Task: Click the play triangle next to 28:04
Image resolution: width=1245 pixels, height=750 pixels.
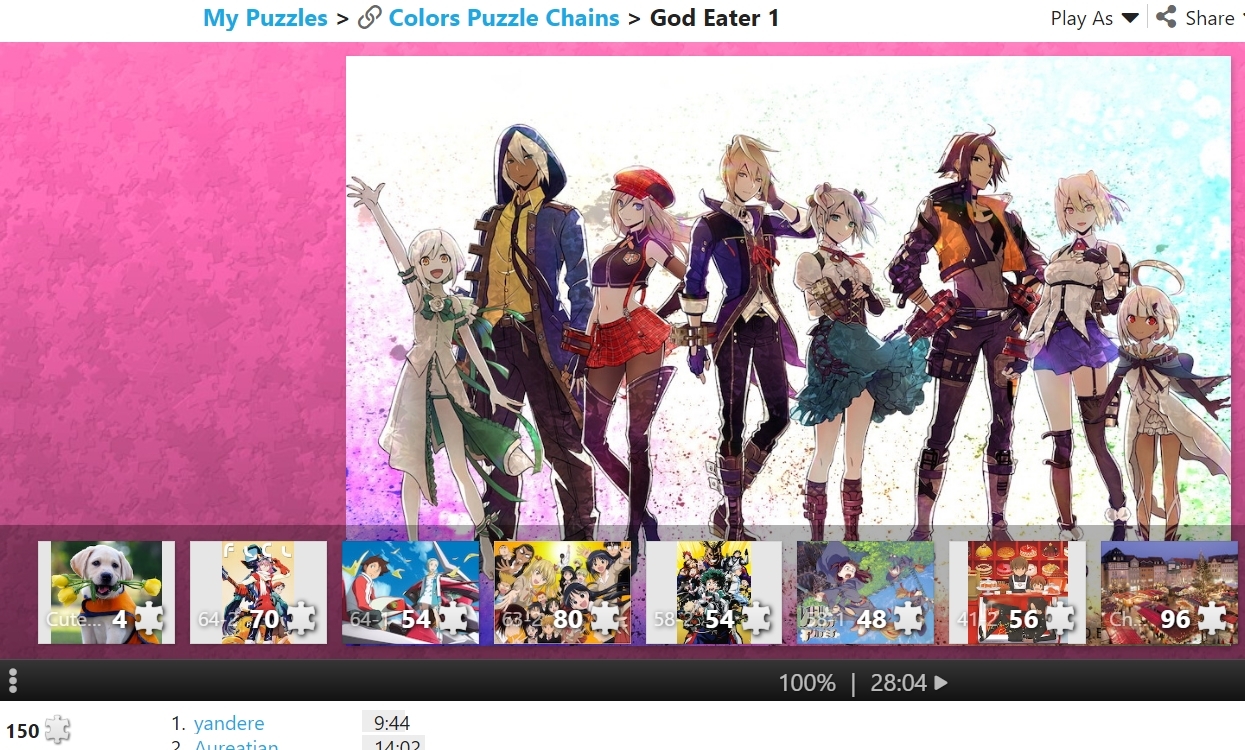Action: [941, 683]
